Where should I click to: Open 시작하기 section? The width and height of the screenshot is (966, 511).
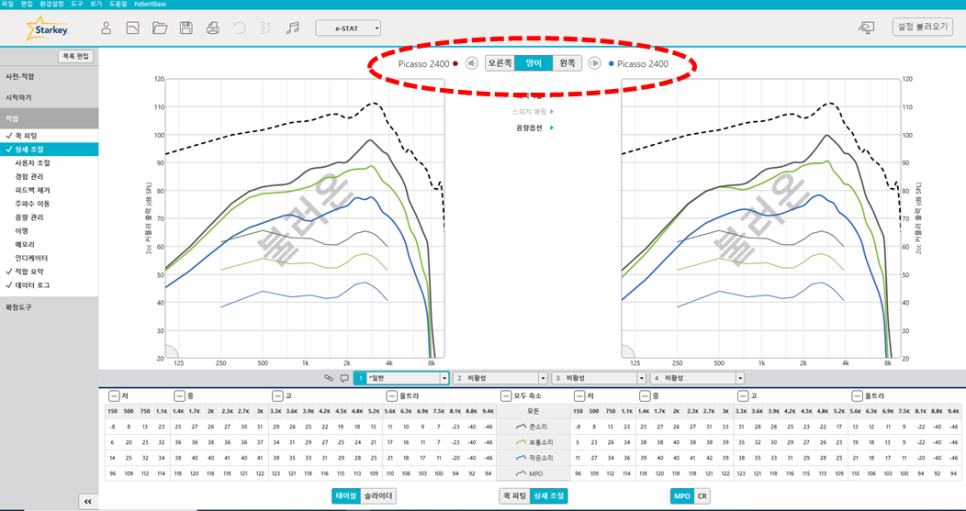click(49, 97)
